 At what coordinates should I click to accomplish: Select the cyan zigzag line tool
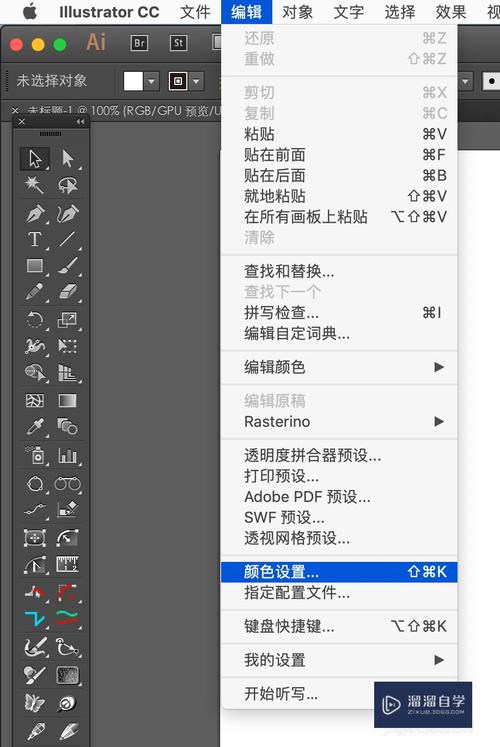35,619
